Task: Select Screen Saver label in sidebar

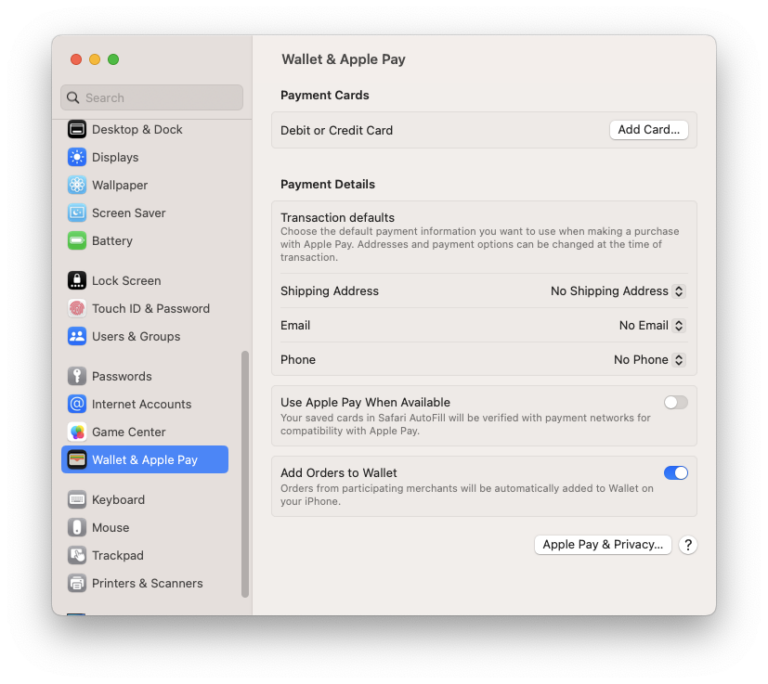Action: (129, 213)
